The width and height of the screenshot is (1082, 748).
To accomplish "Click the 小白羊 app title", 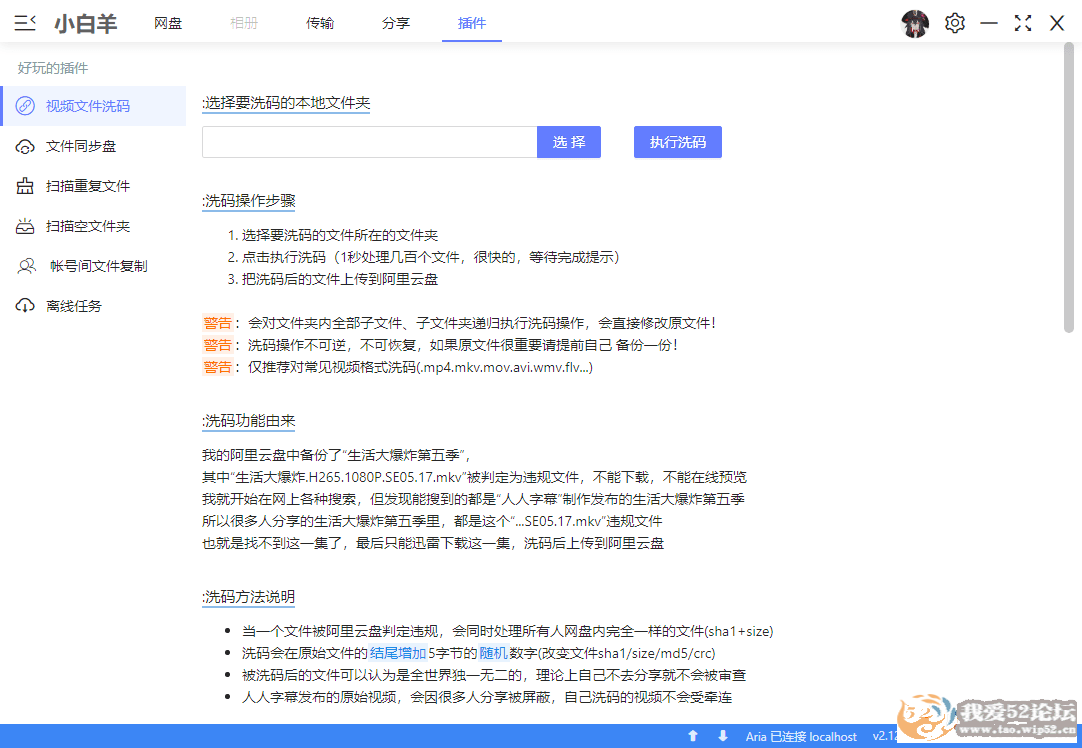I will (x=86, y=23).
